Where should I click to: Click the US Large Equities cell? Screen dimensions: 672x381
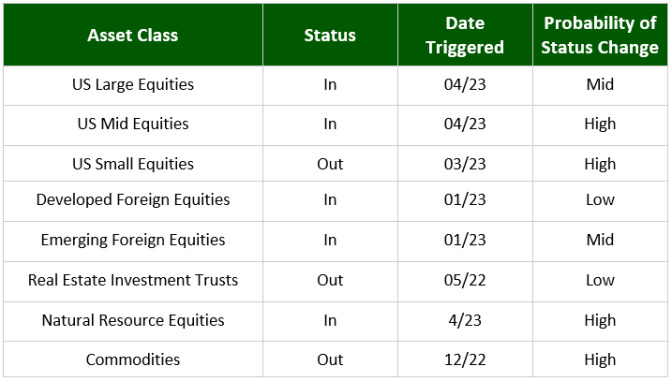click(133, 85)
